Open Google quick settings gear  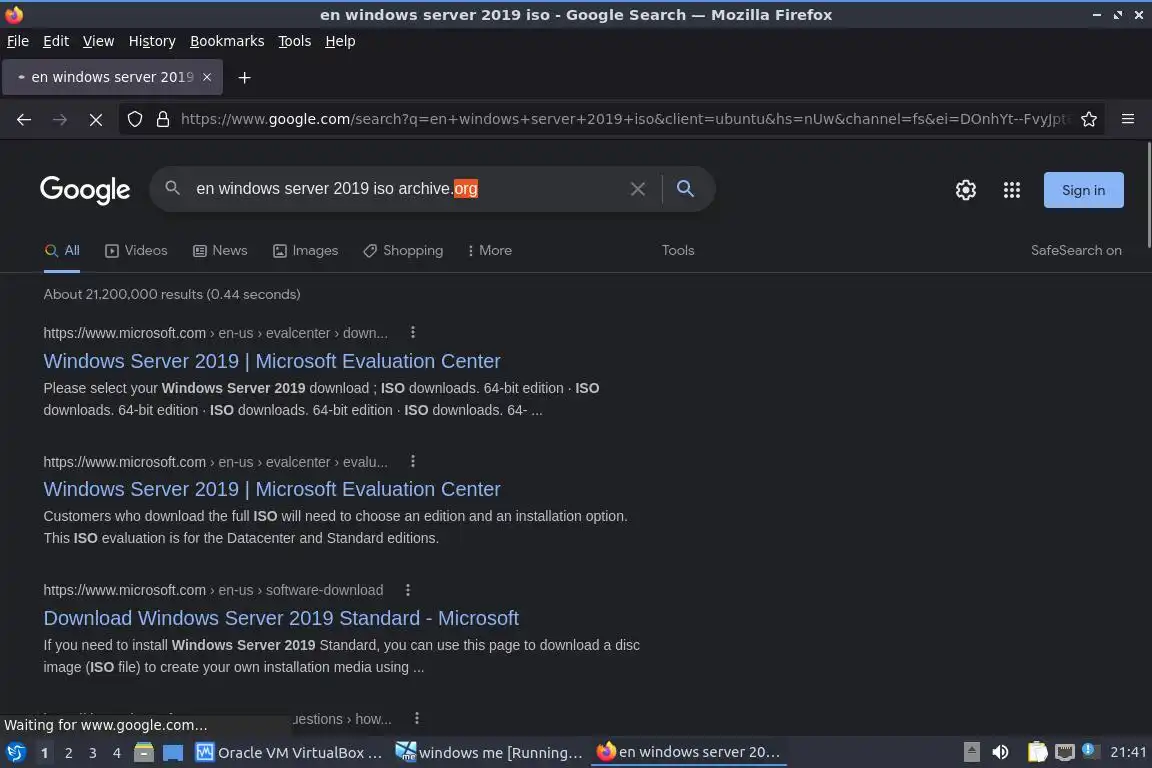coord(965,190)
